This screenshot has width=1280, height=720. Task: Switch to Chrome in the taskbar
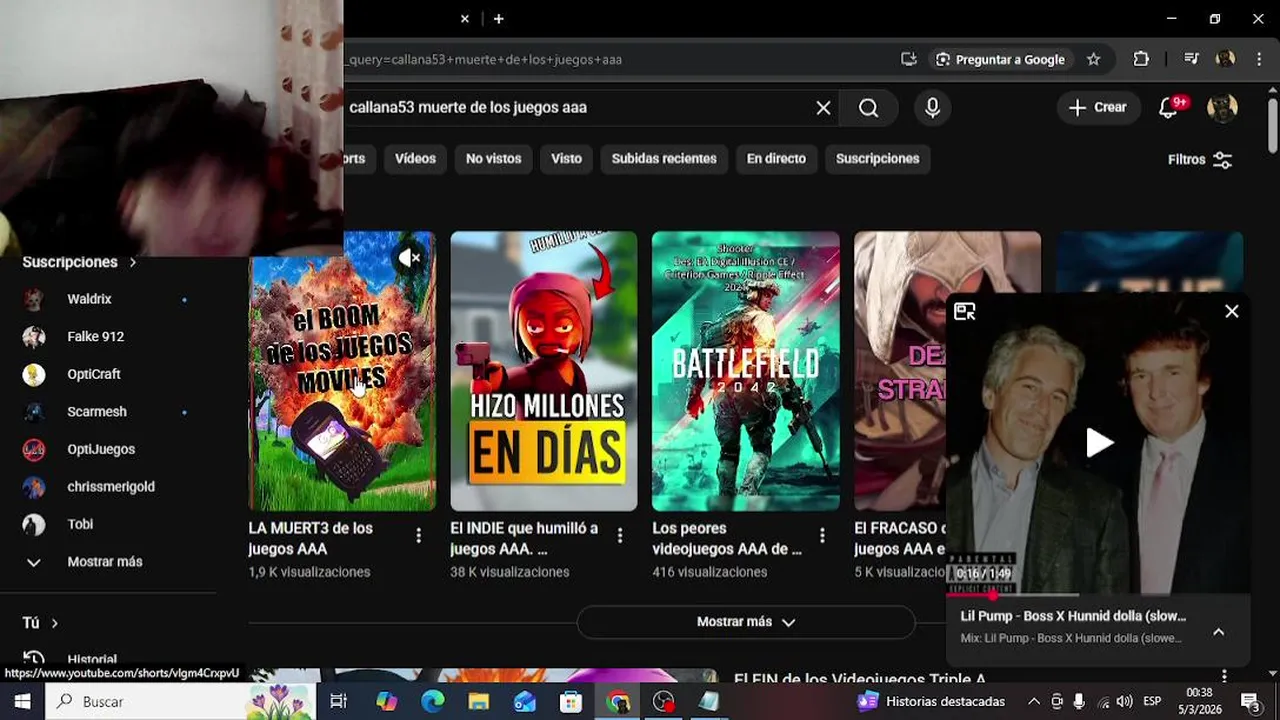[x=618, y=702]
